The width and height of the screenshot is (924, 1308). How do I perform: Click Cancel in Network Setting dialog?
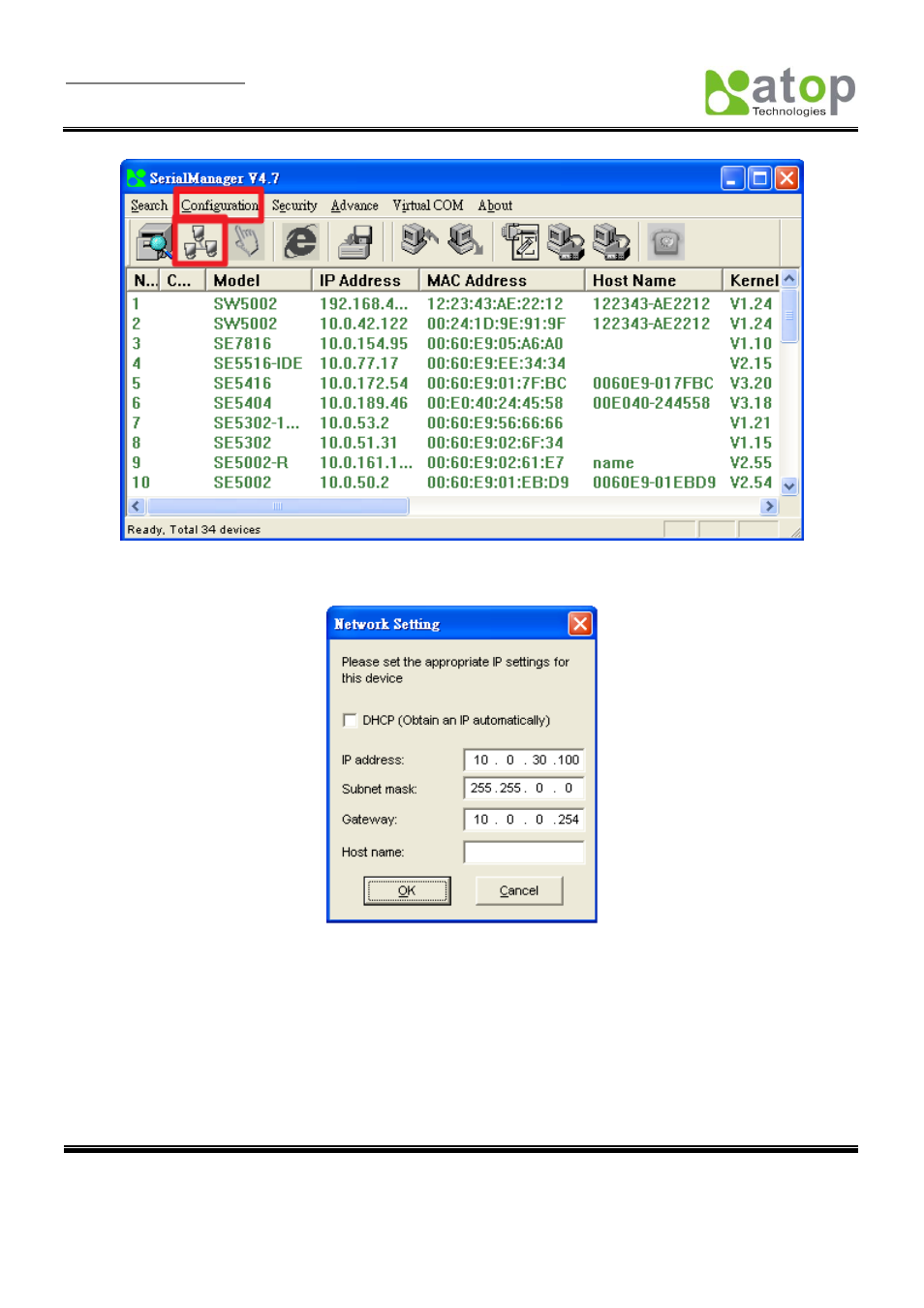[x=519, y=890]
